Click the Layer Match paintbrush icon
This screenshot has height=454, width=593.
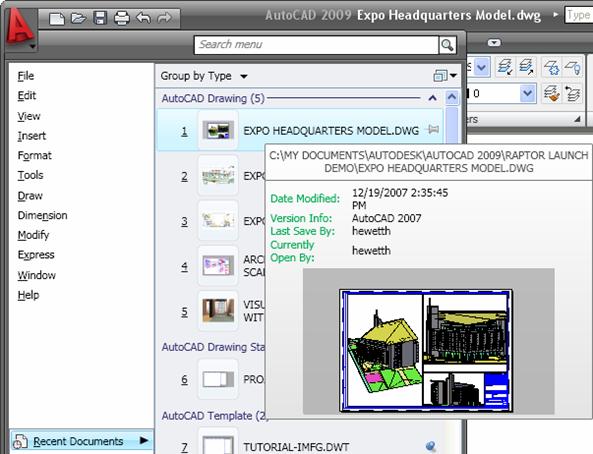click(551, 93)
